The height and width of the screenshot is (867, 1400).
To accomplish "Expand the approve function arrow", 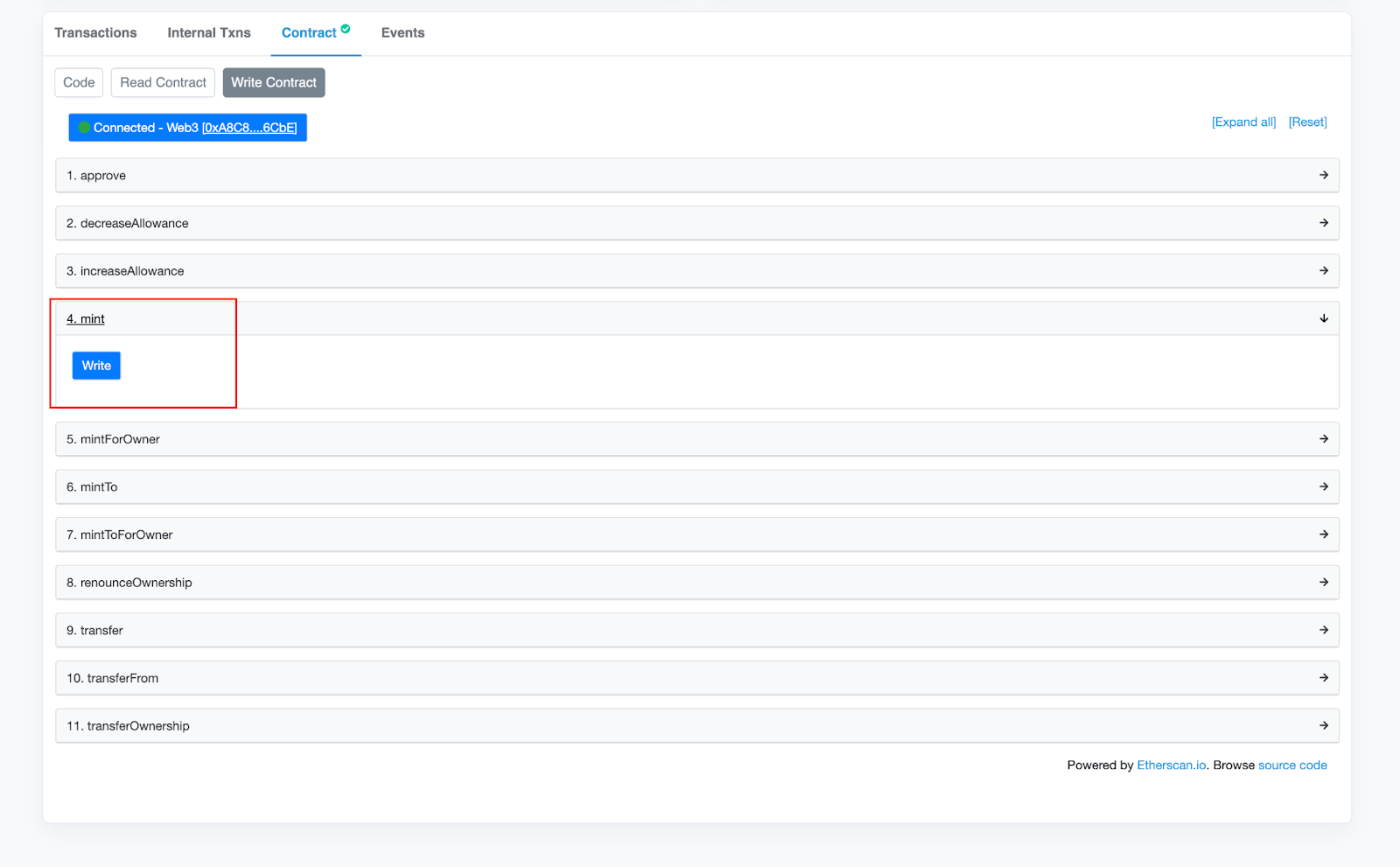I will [x=1323, y=175].
